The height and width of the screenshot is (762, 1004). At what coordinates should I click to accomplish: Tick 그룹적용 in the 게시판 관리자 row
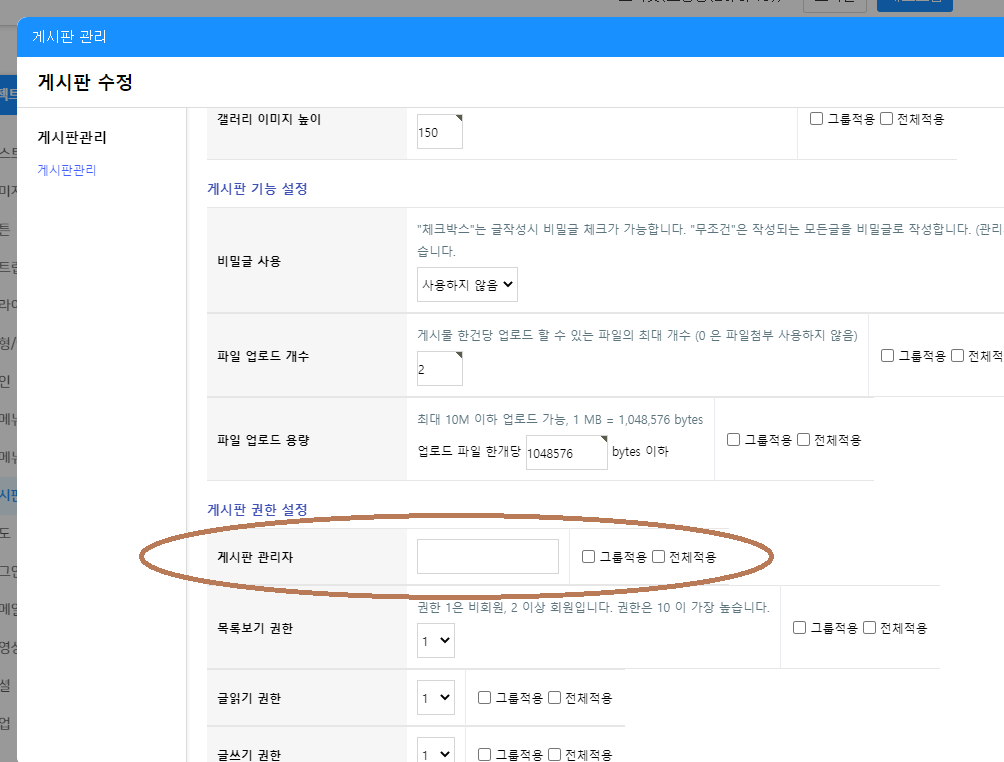[x=589, y=557]
